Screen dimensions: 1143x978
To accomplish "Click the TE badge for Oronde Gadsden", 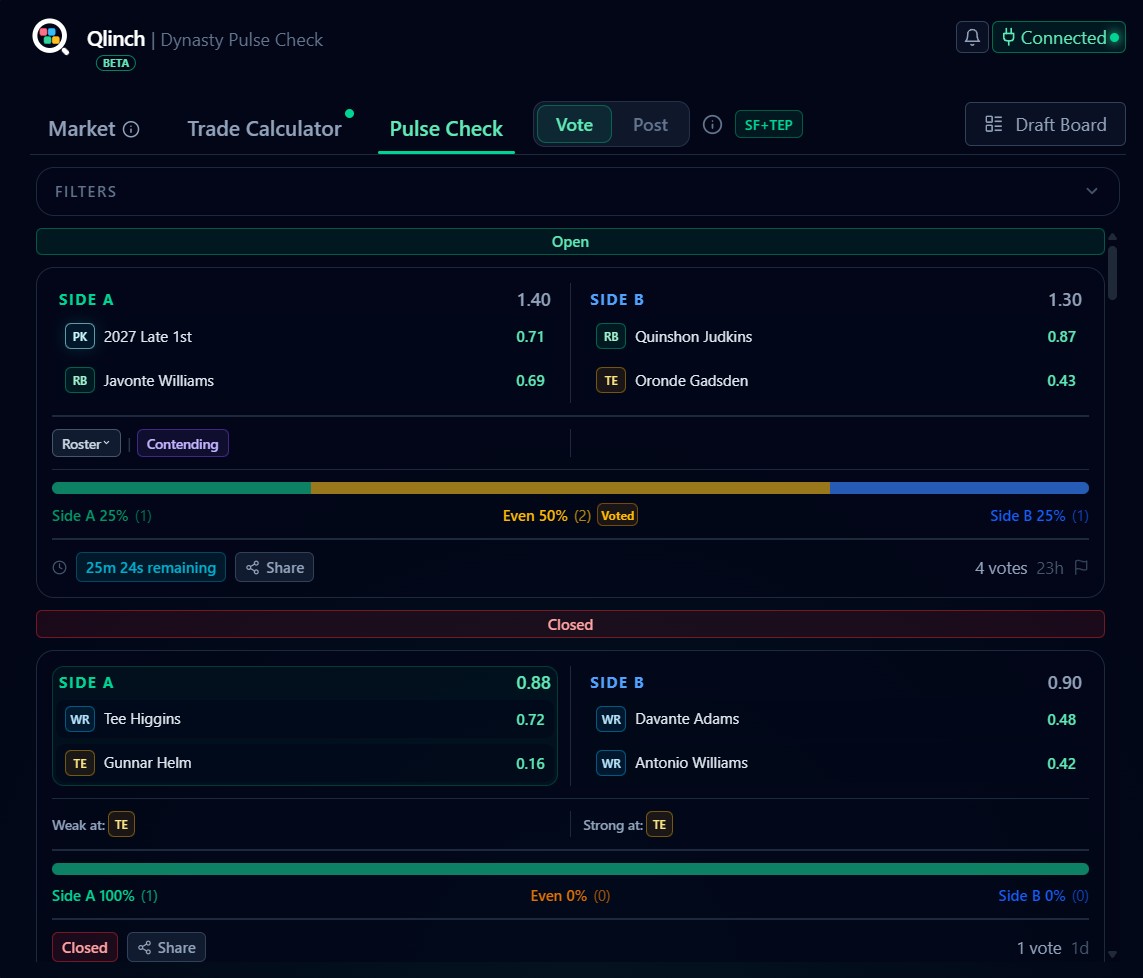I will click(611, 380).
